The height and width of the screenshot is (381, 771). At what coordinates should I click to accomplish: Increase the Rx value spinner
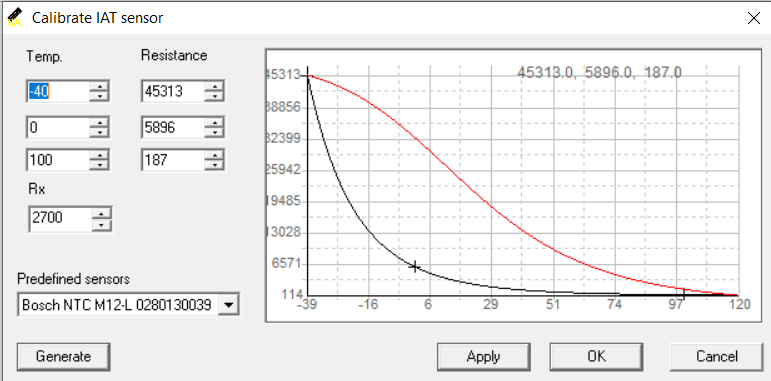tap(102, 213)
